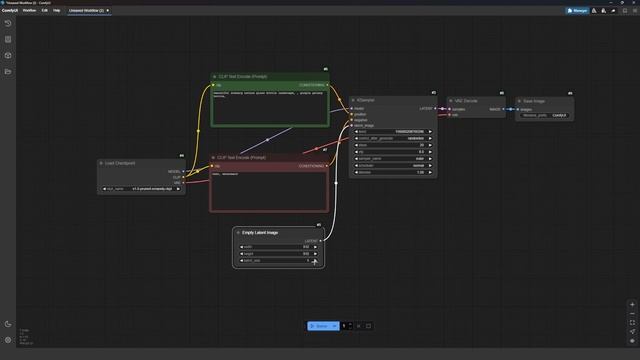Next control_after_generate option arrow

(430, 138)
